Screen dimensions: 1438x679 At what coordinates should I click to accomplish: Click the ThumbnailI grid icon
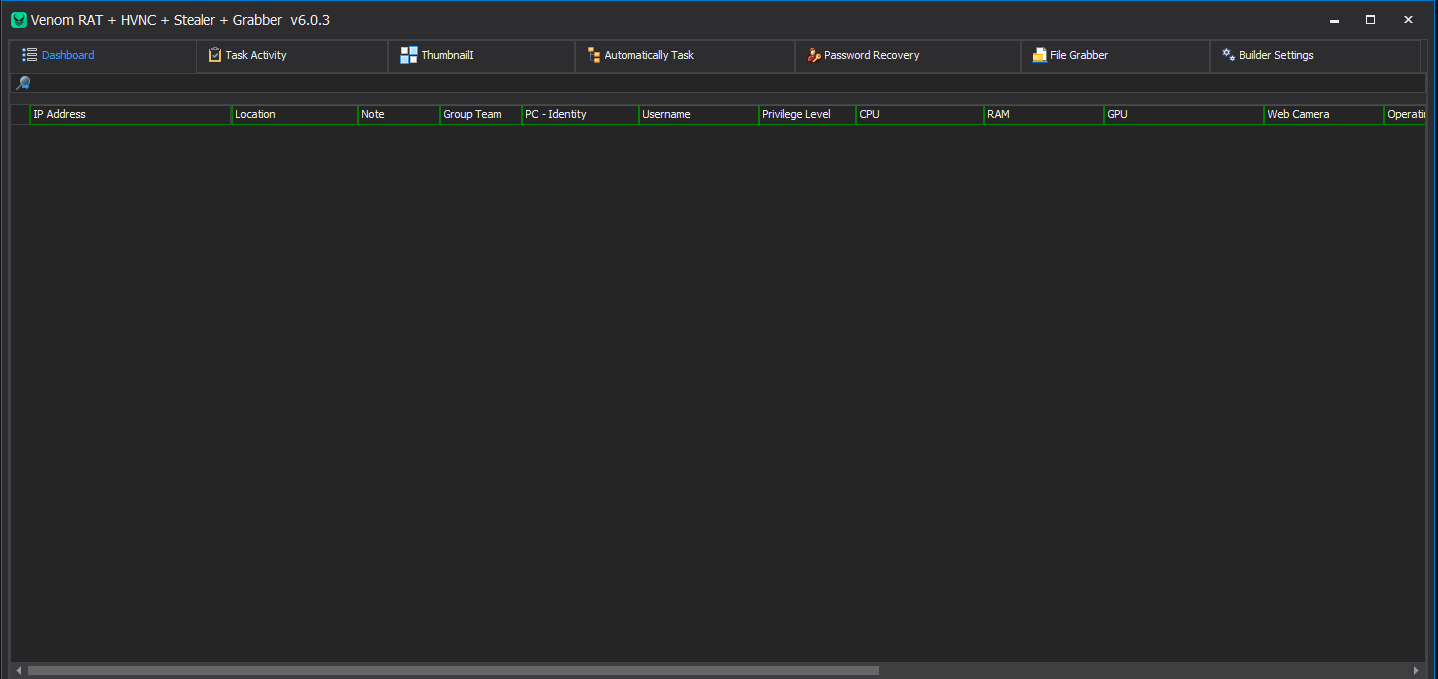click(408, 55)
